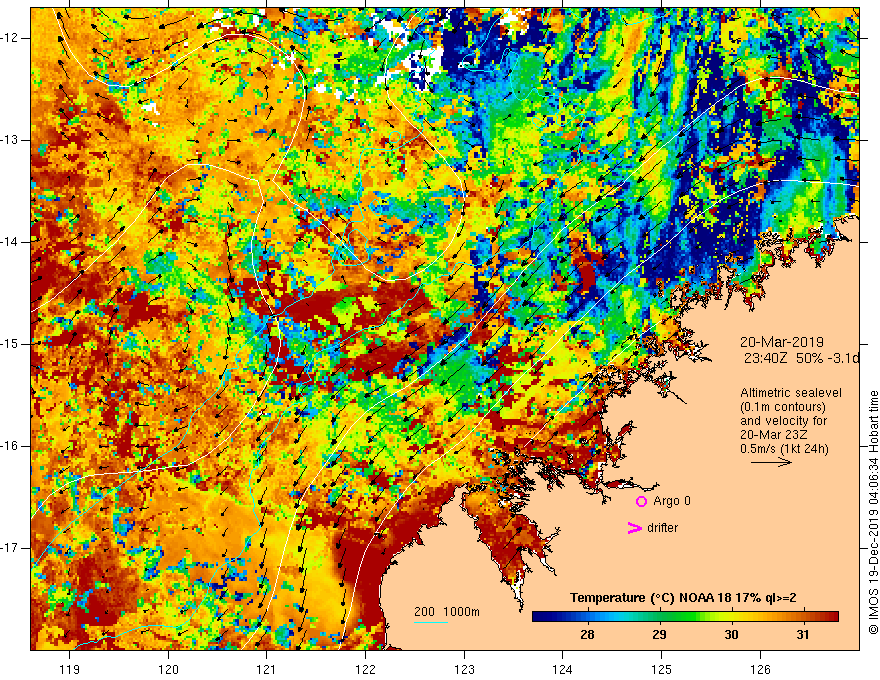Click the 120 longitude axis label
The width and height of the screenshot is (880, 680).
(168, 669)
